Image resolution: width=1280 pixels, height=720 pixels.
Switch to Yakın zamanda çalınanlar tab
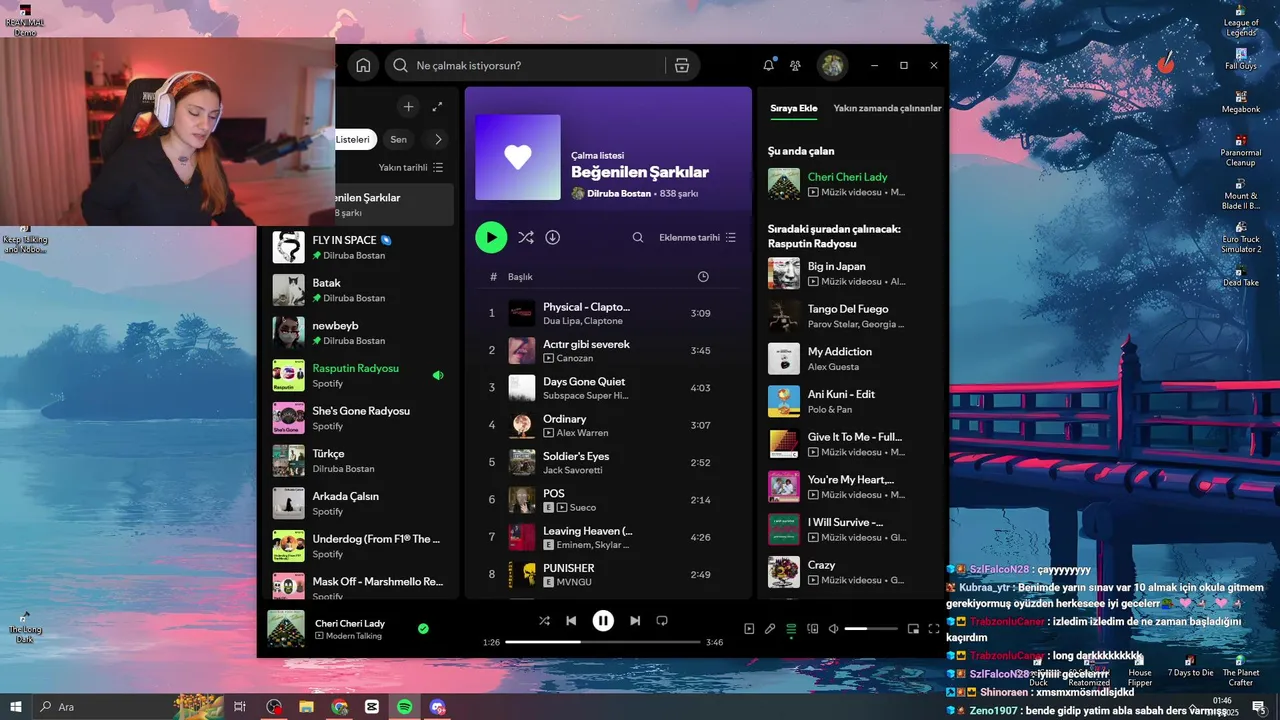[887, 108]
